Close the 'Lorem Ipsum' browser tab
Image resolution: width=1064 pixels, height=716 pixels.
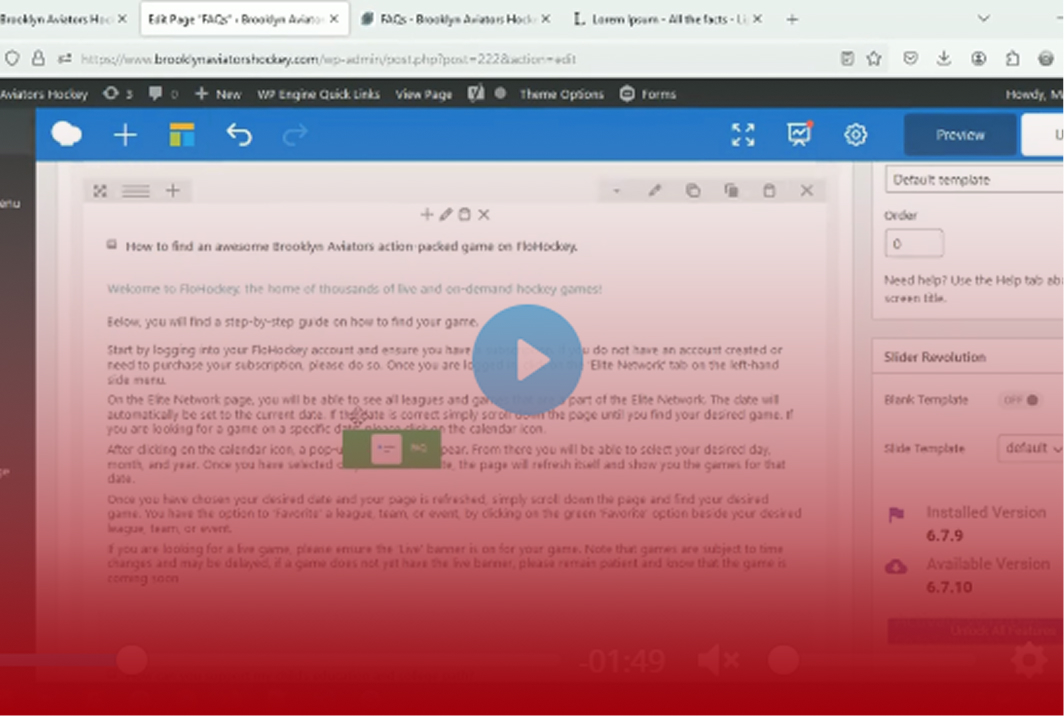[757, 19]
